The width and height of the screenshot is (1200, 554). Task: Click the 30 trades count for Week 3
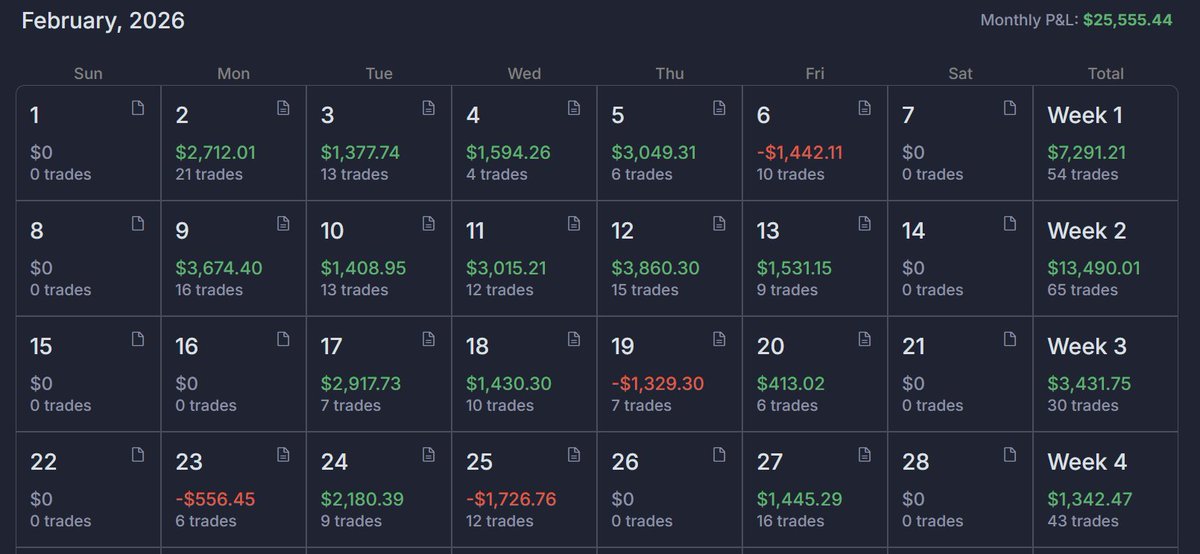click(x=1083, y=406)
